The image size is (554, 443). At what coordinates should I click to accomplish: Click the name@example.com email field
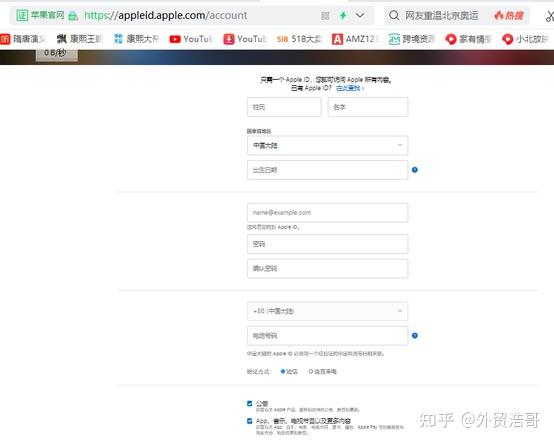pyautogui.click(x=328, y=213)
